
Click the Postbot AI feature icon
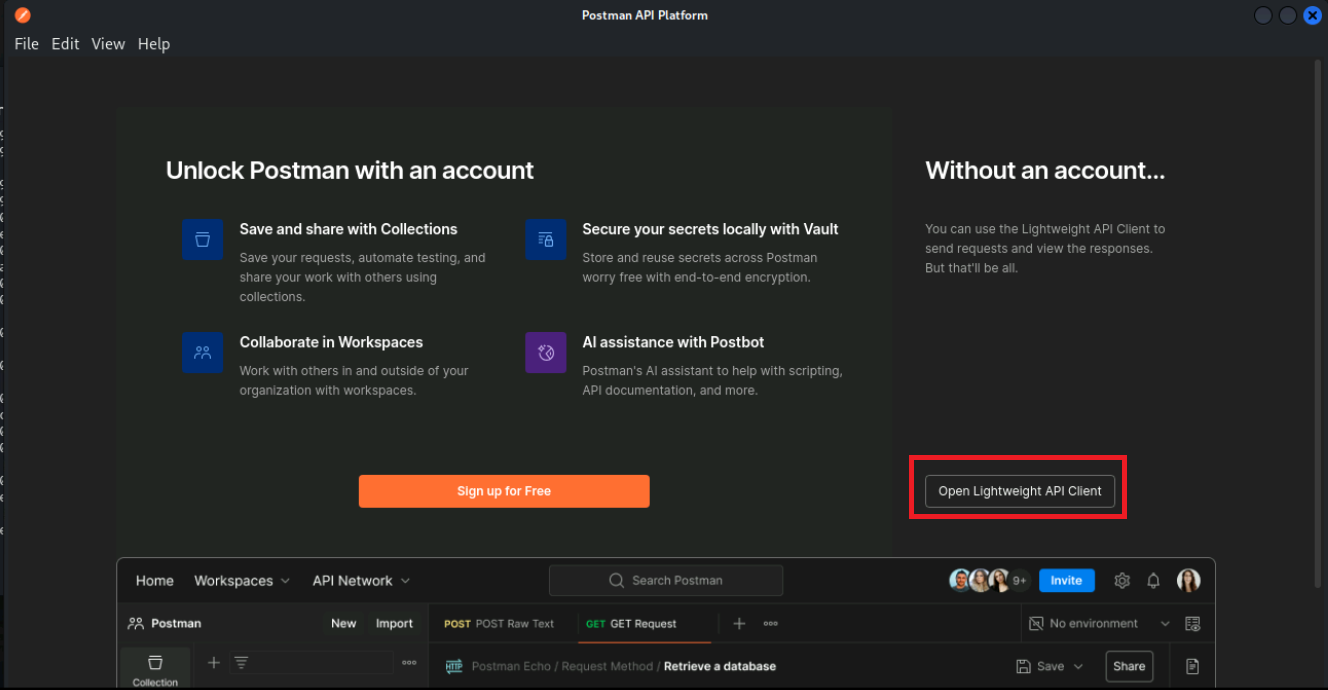point(546,353)
